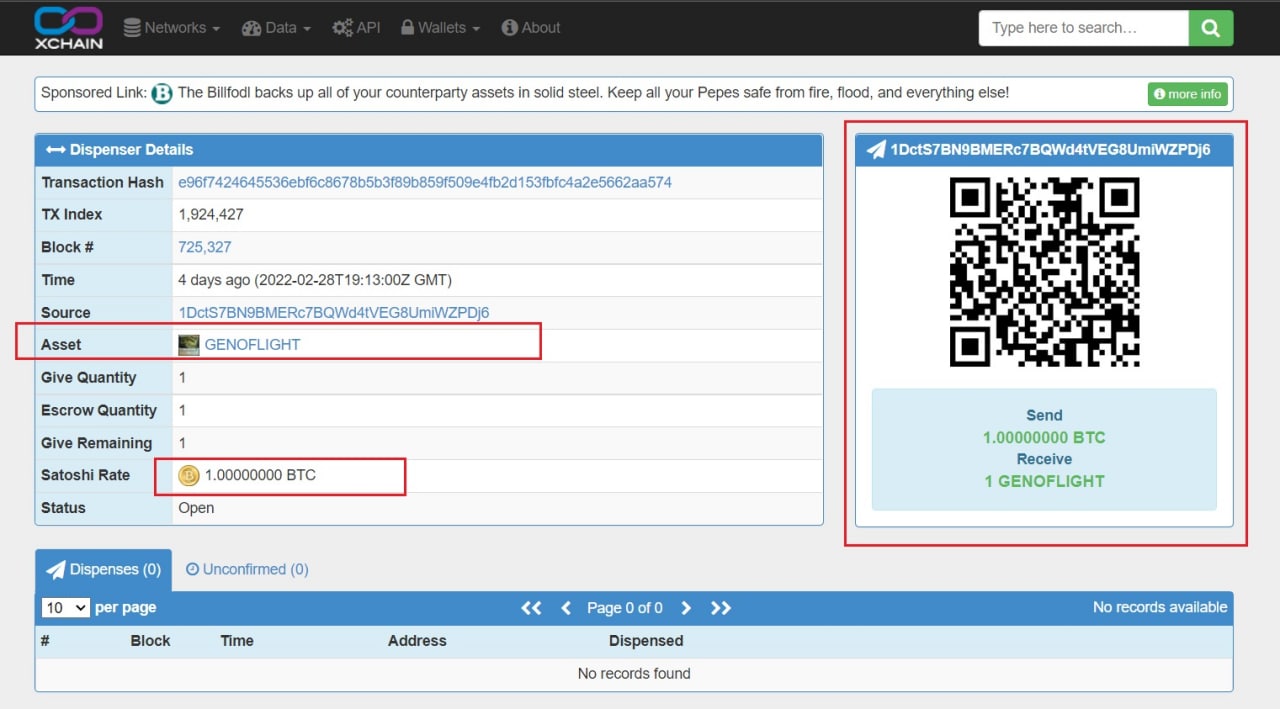Click the Send 1.00000000 BTC amount
The image size is (1280, 709).
click(1044, 438)
